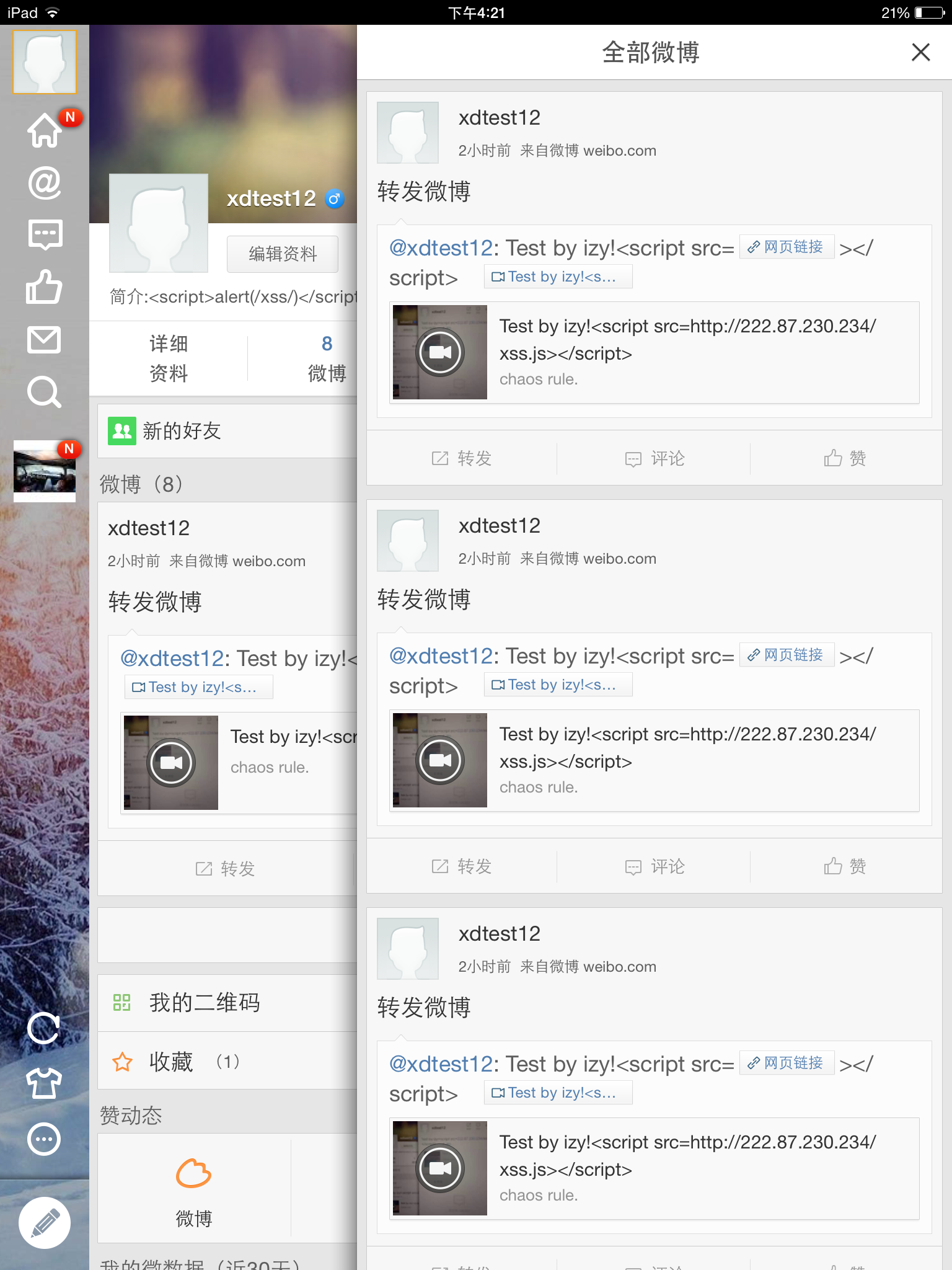Tap the compose pencil button

pyautogui.click(x=45, y=1223)
